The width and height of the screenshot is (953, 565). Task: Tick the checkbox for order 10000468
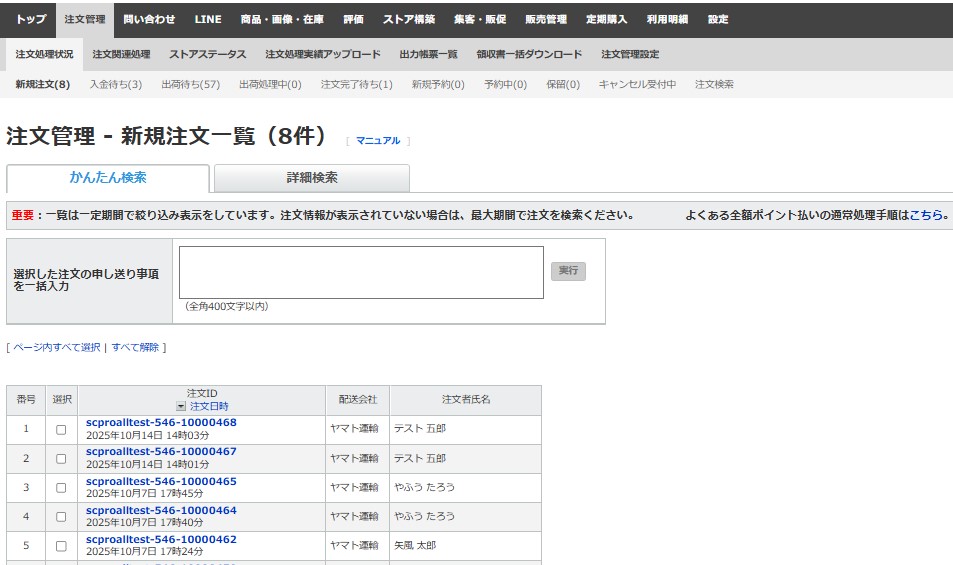(61, 430)
